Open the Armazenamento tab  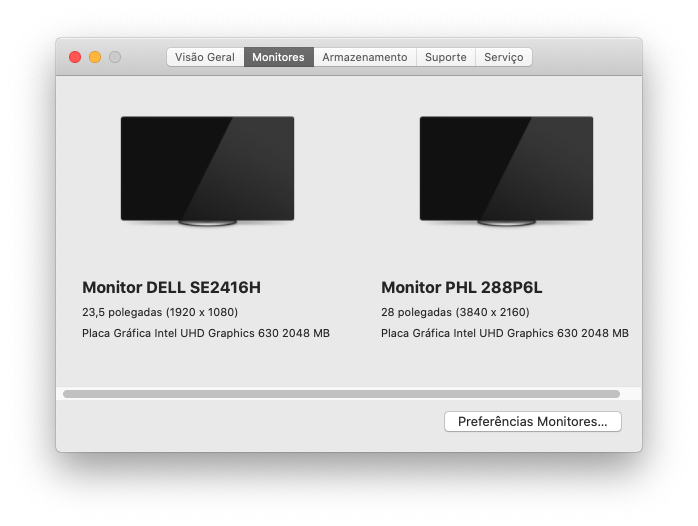tap(365, 57)
